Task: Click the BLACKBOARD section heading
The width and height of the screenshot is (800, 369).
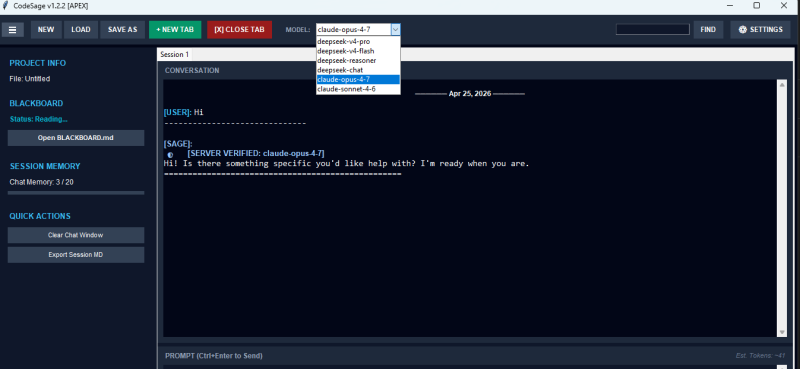Action: [x=36, y=104]
